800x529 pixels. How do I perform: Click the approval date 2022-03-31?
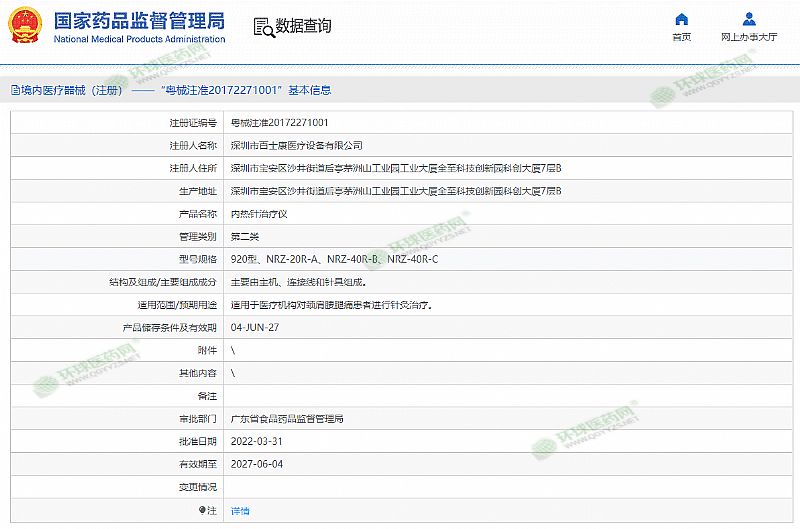[x=256, y=441]
